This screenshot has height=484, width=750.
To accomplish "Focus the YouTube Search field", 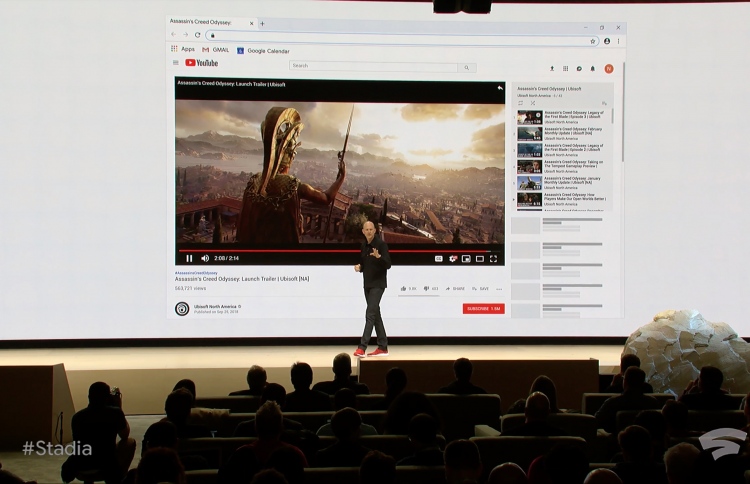I will point(373,66).
